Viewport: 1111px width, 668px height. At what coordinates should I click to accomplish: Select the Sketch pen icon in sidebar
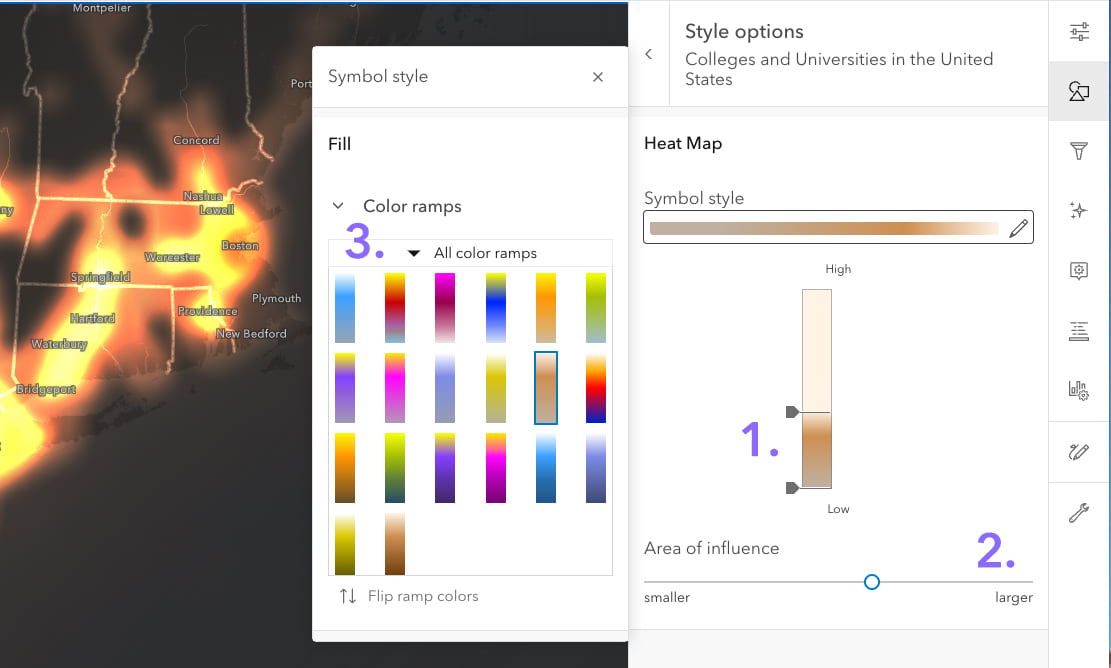[1079, 452]
